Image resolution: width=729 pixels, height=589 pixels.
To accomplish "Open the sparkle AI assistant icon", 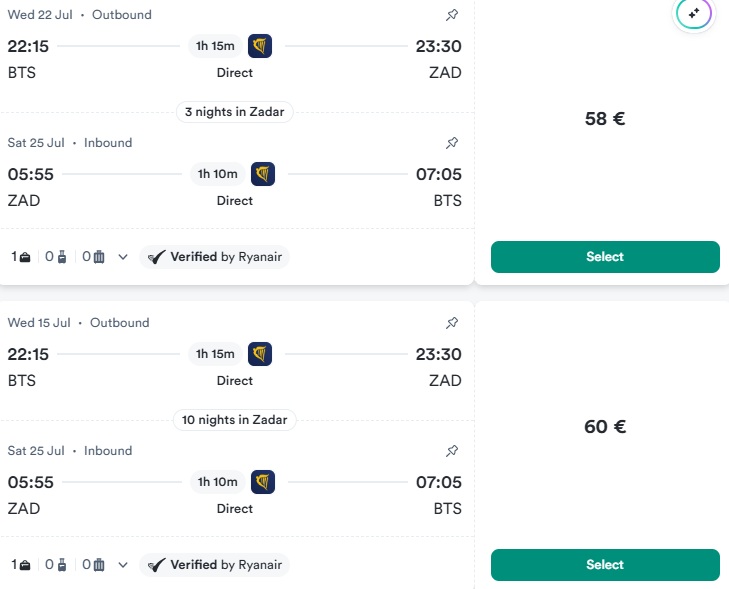I will pyautogui.click(x=693, y=14).
